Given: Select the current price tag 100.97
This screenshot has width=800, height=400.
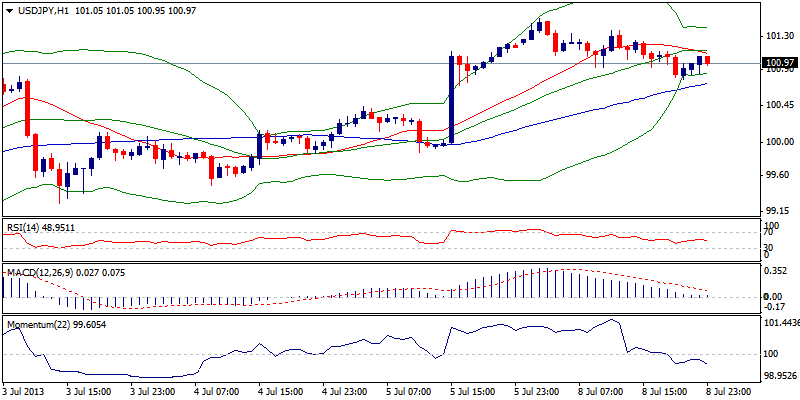Looking at the screenshot, I should (x=777, y=63).
